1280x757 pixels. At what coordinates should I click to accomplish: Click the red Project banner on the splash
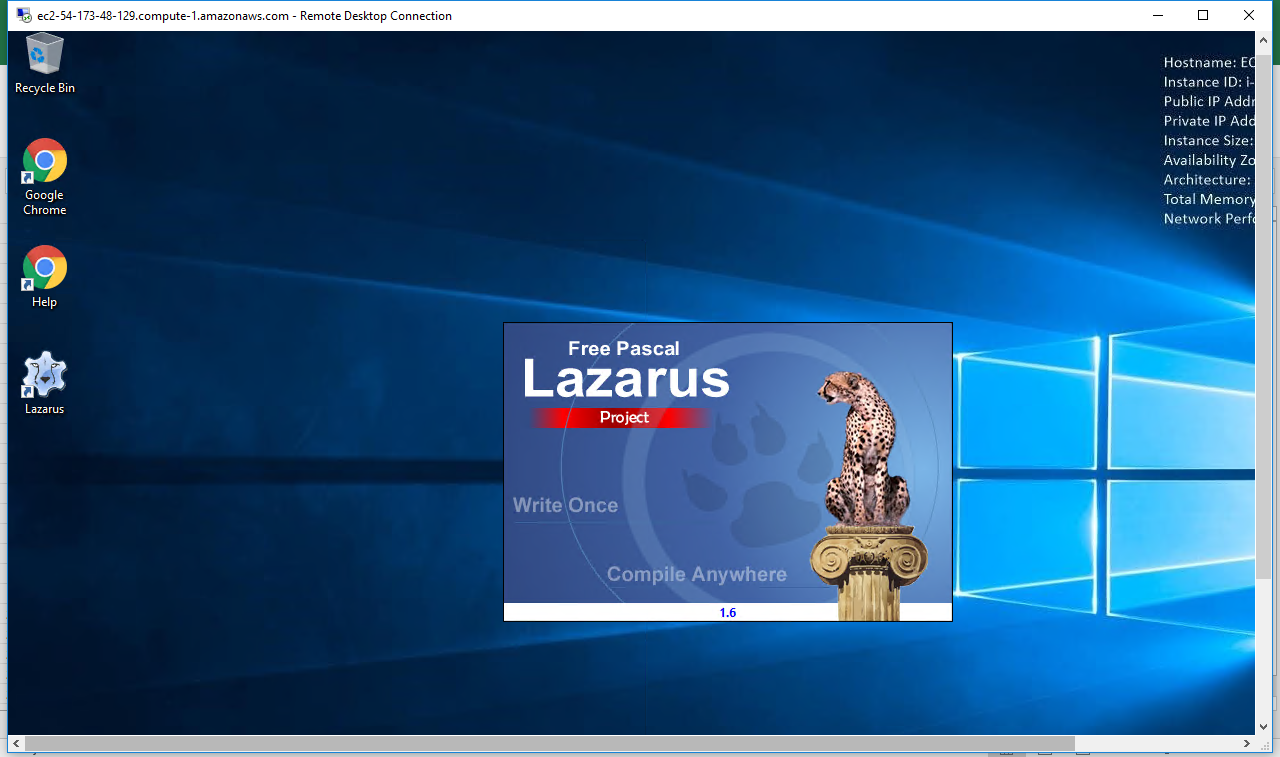(x=621, y=417)
